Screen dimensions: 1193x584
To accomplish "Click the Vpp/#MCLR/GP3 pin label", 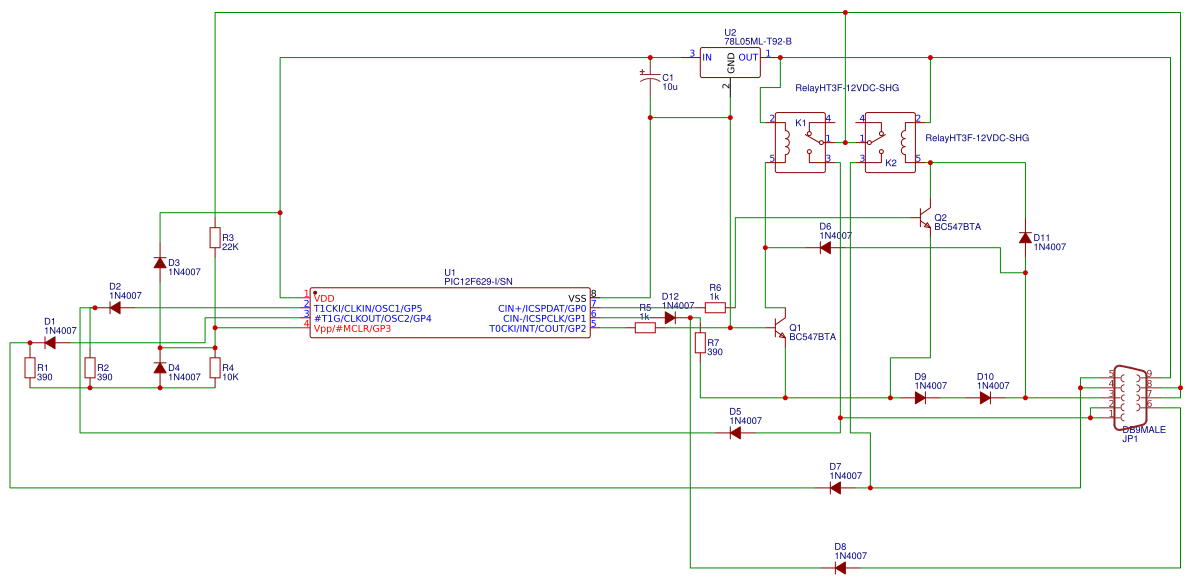I will click(x=352, y=329).
